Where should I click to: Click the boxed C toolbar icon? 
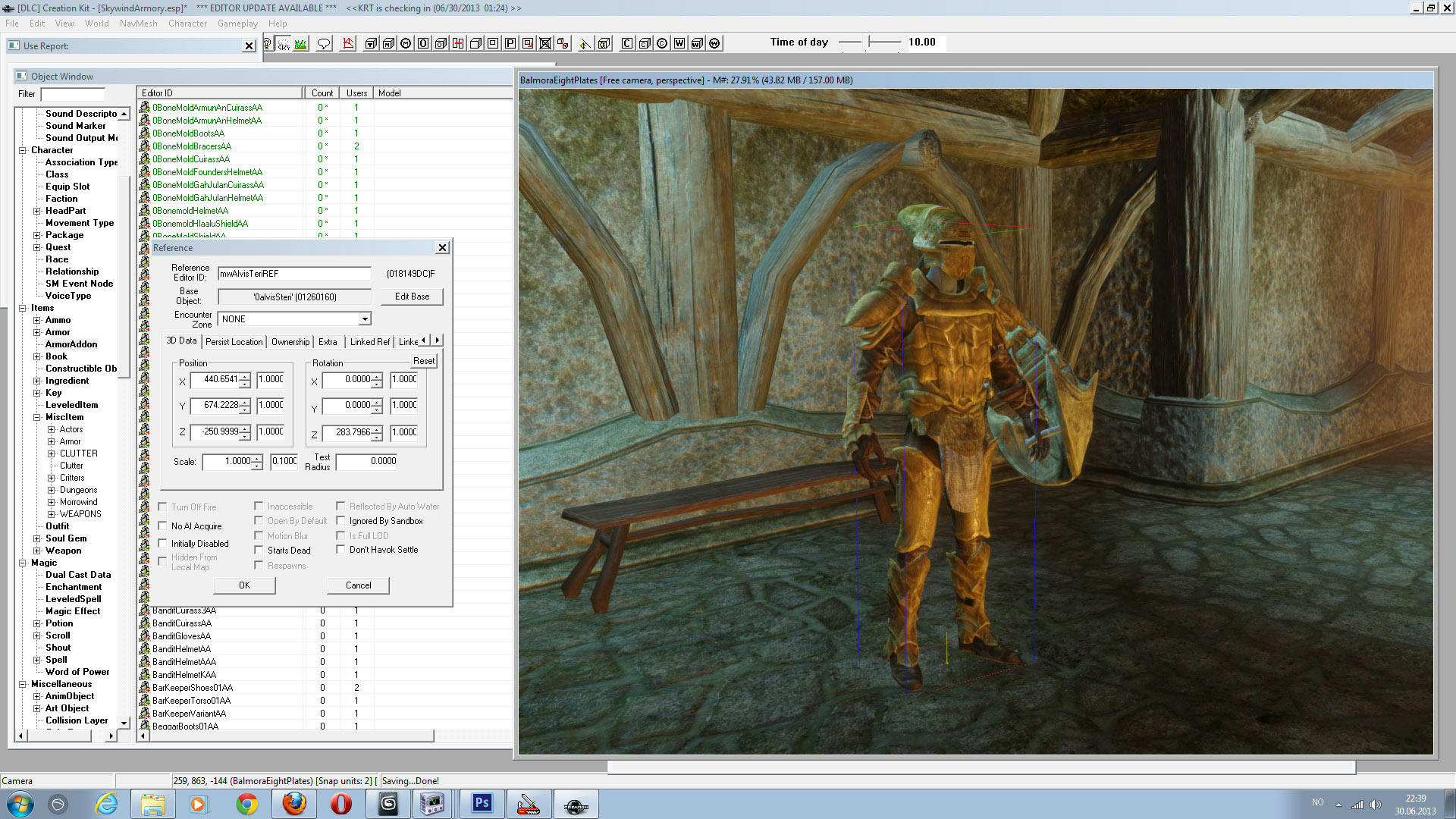pyautogui.click(x=627, y=43)
